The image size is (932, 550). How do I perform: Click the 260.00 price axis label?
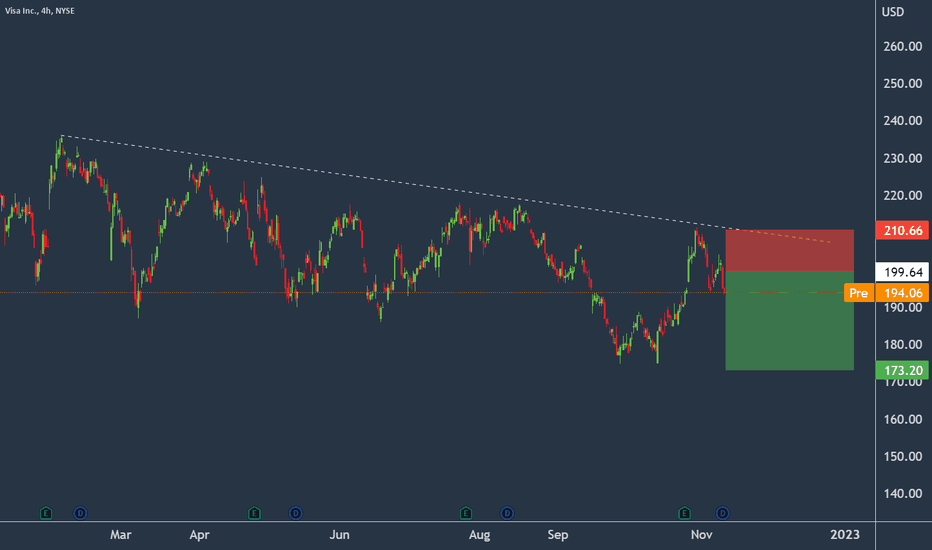tap(902, 46)
